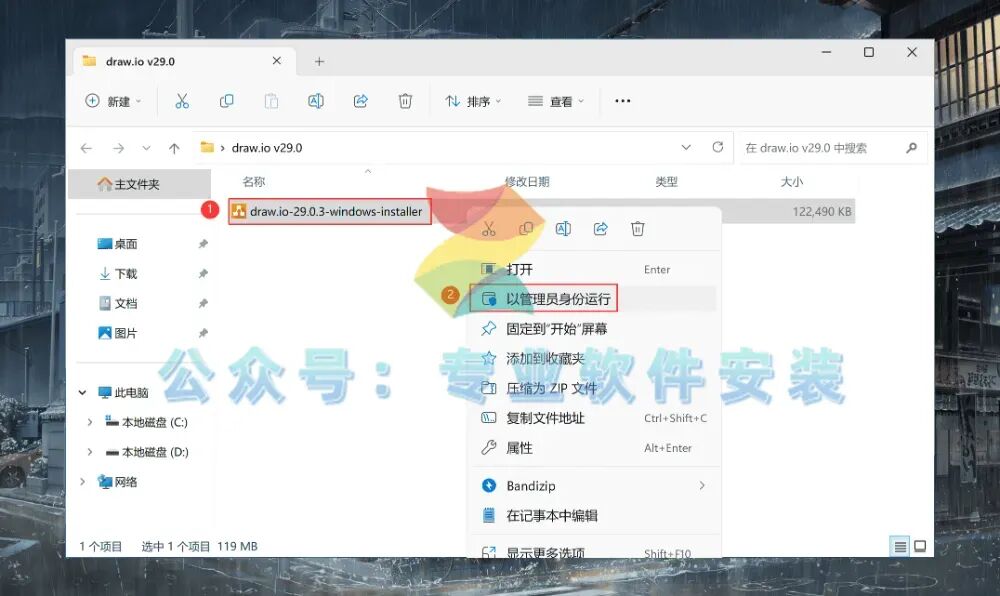The height and width of the screenshot is (596, 1000).
Task: Click the Rename icon in the toolbar
Action: (x=316, y=101)
